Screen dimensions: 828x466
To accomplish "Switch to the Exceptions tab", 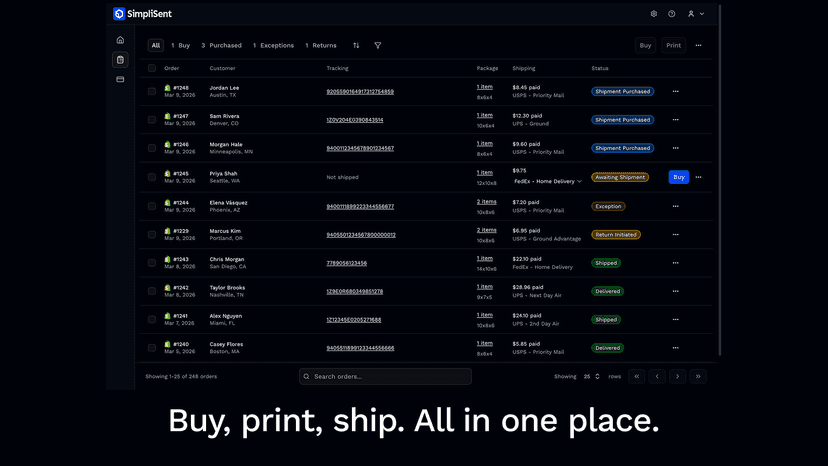I will (274, 45).
